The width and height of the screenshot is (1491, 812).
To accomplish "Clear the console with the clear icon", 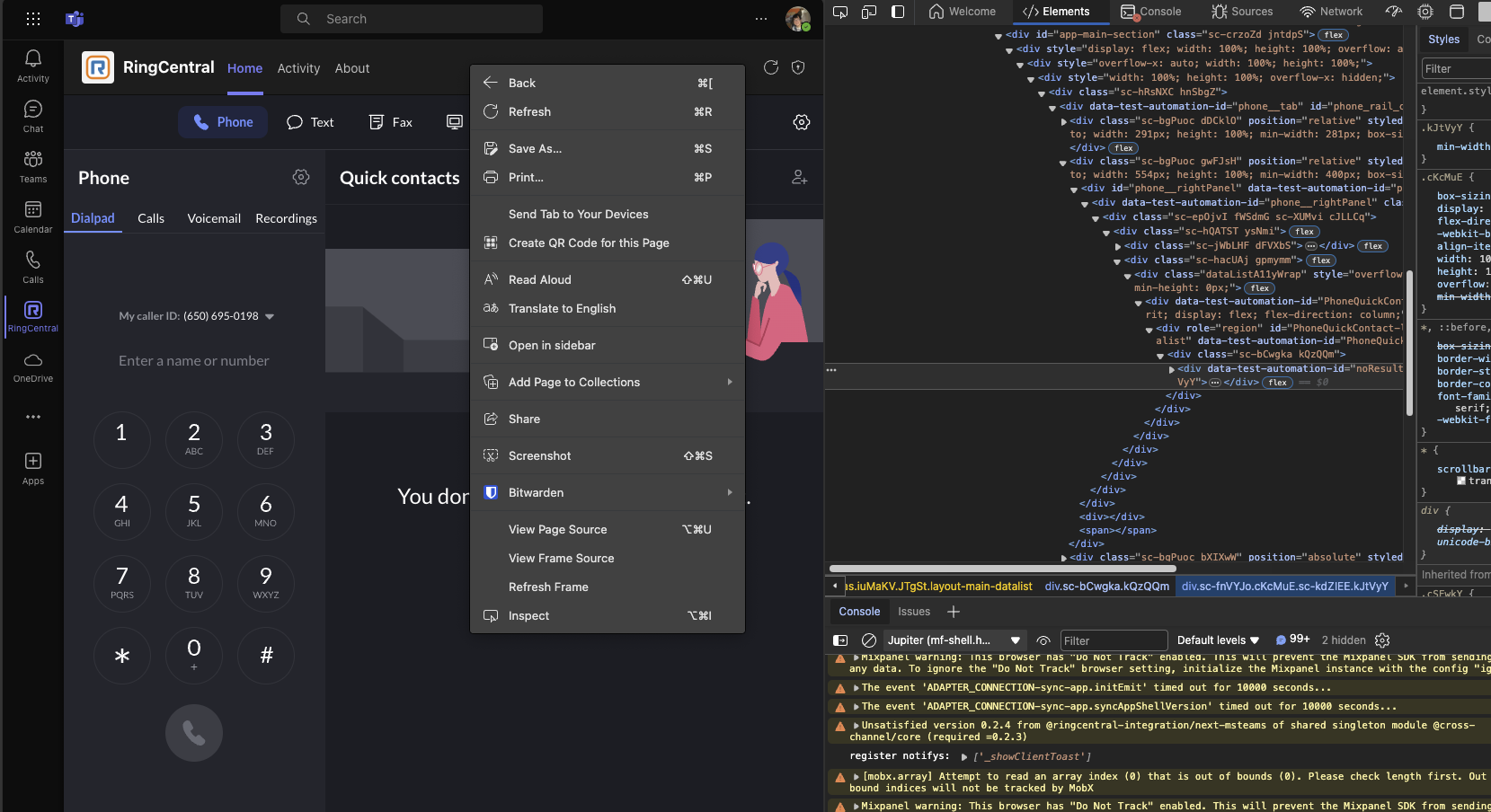I will [868, 640].
